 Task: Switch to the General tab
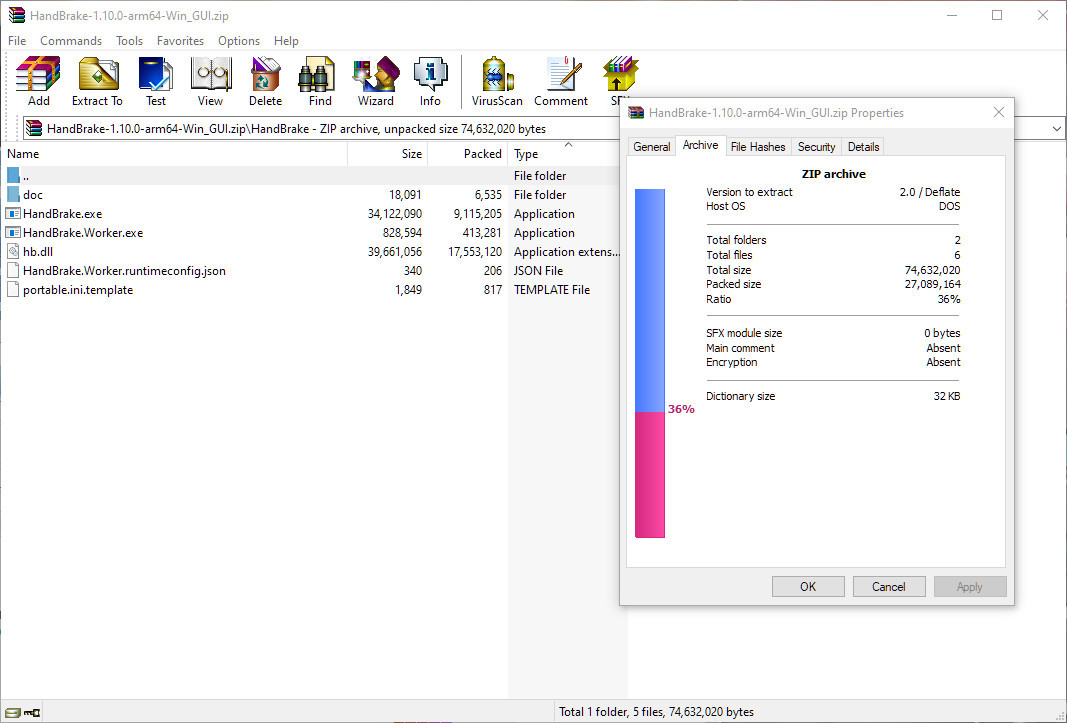651,146
